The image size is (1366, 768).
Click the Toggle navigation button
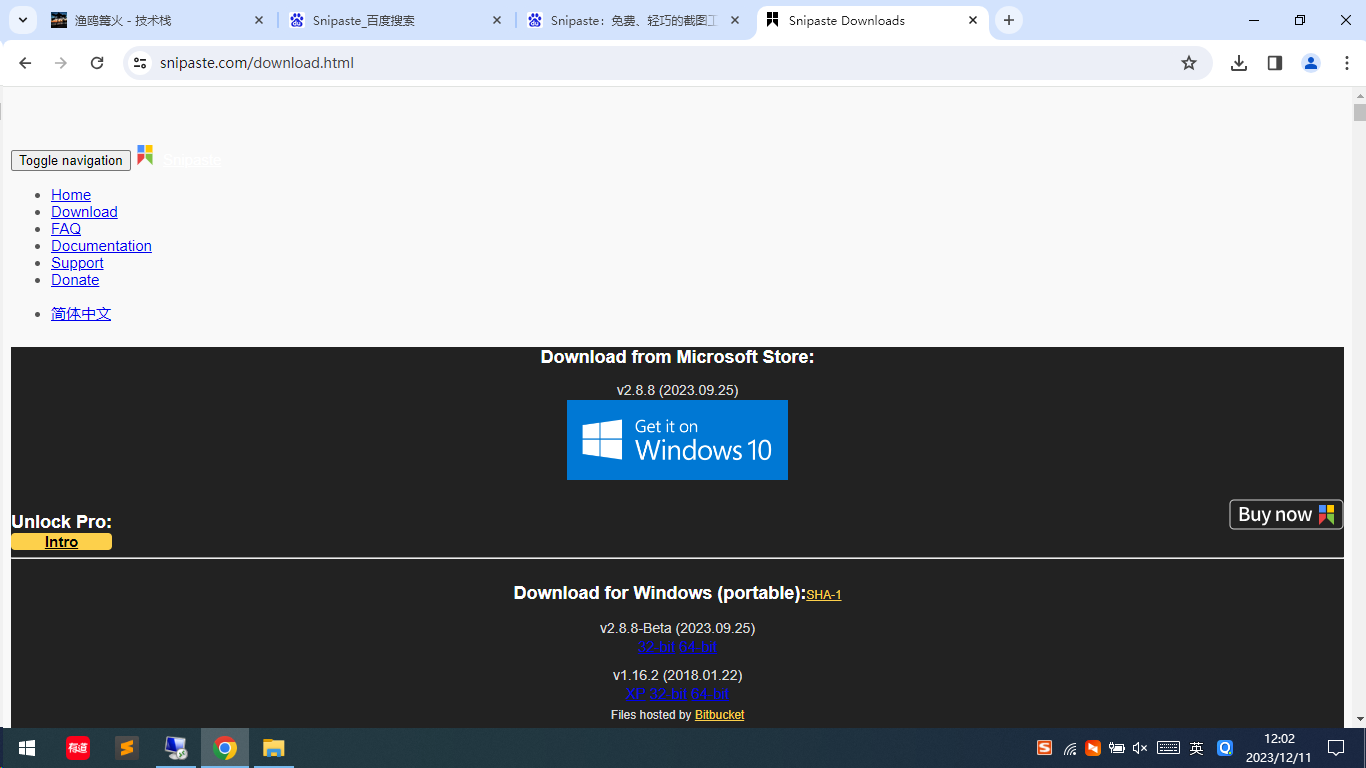click(x=71, y=160)
